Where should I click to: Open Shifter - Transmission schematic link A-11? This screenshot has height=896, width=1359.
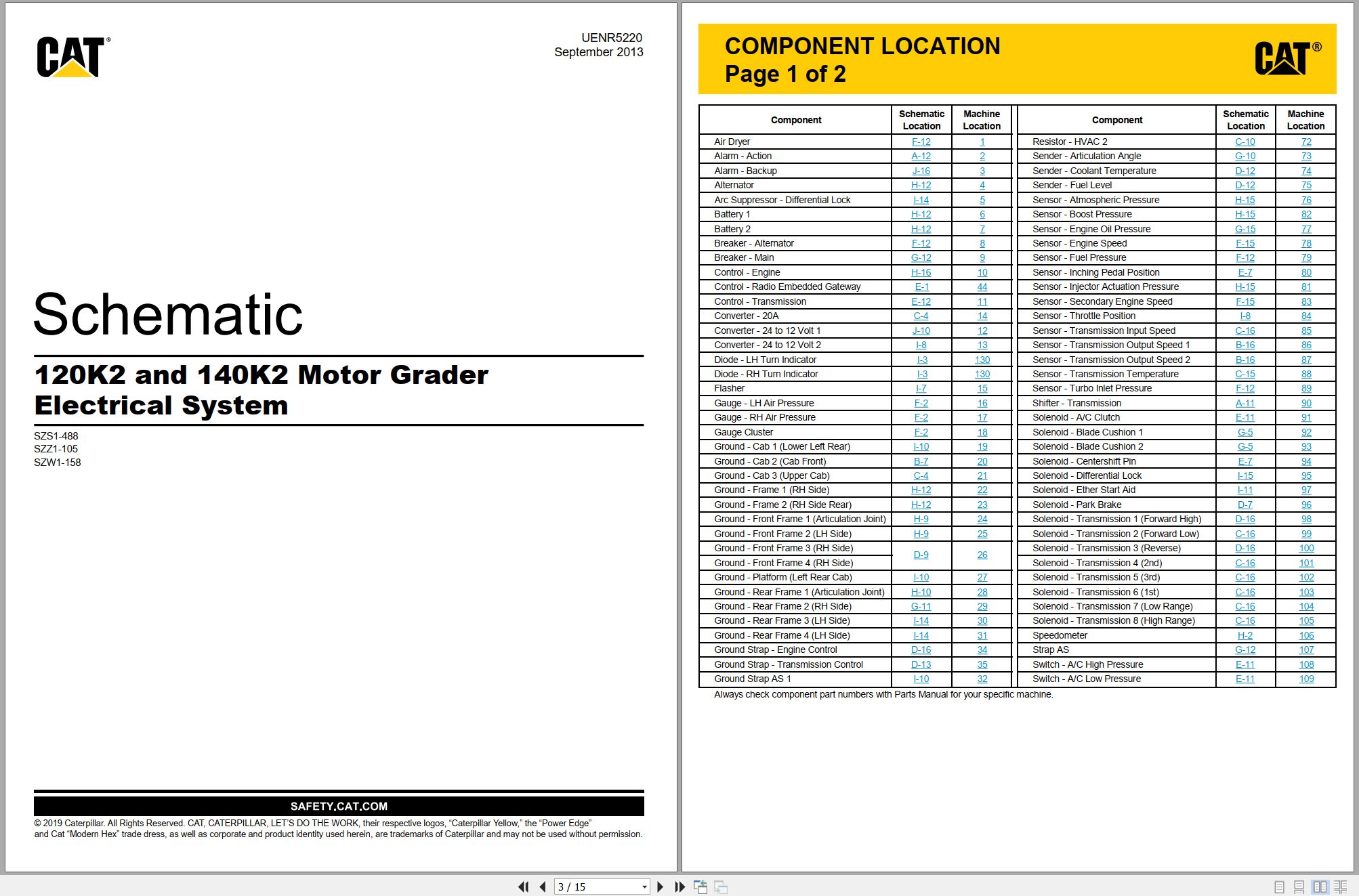point(1245,403)
